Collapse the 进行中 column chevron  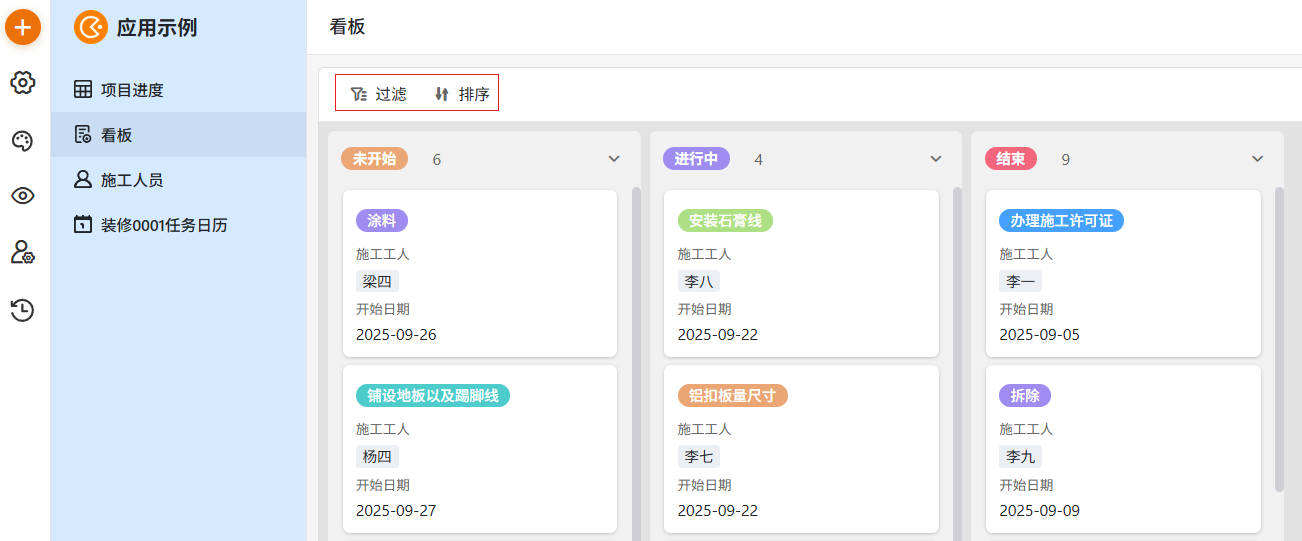pos(936,159)
